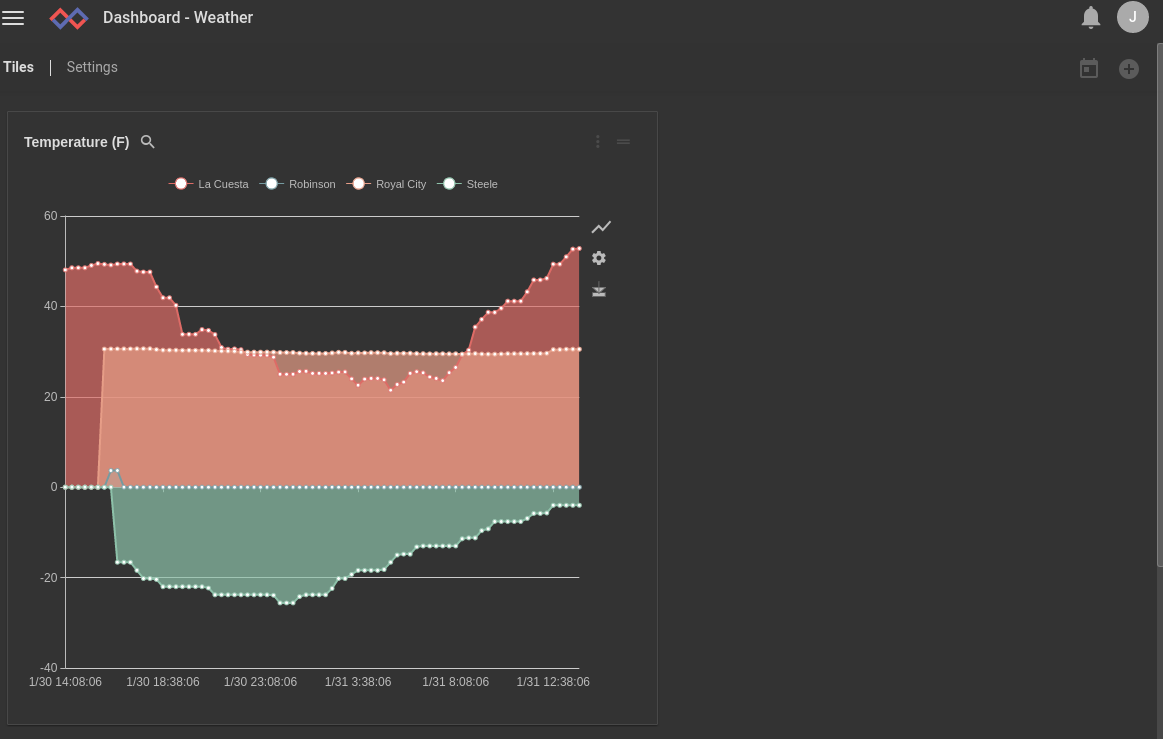Open the tile's three-dot options menu
This screenshot has width=1163, height=739.
598,142
